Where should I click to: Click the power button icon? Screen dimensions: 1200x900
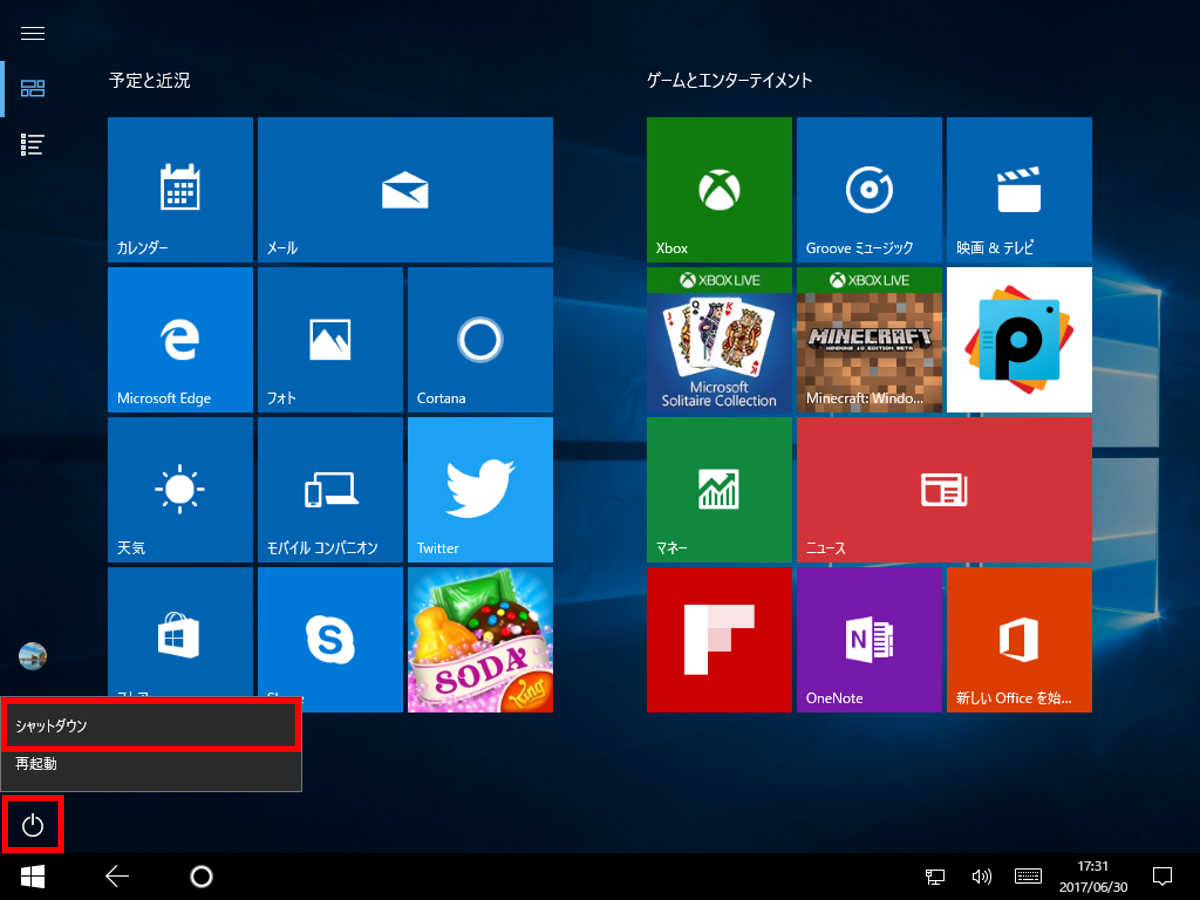tap(33, 825)
